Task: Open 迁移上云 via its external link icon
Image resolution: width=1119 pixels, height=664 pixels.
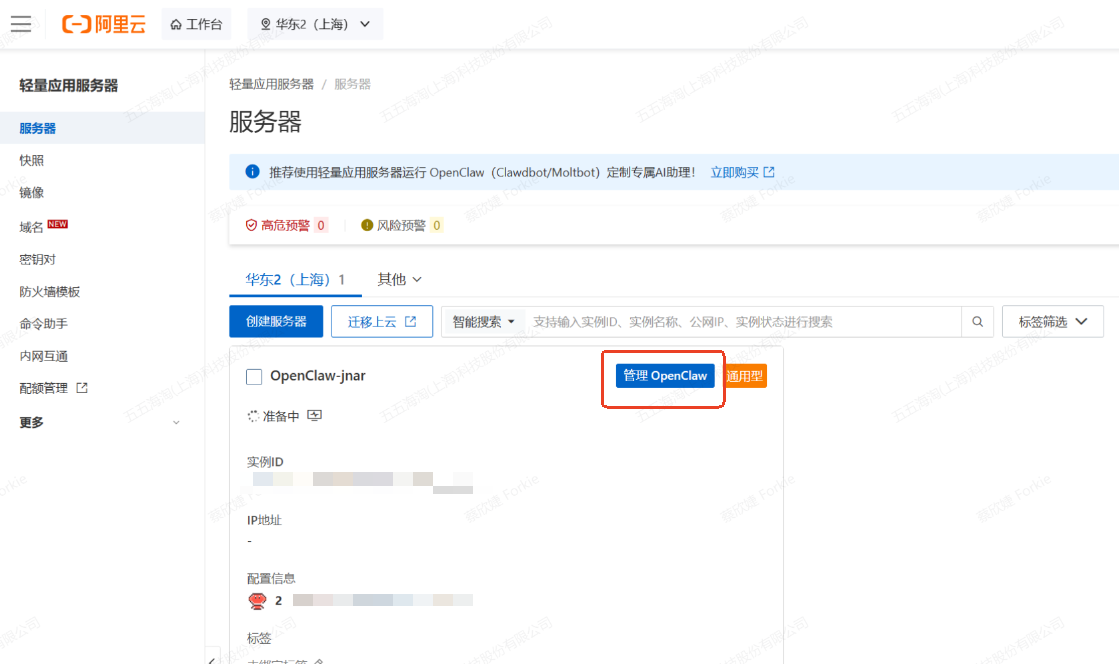Action: click(x=413, y=321)
